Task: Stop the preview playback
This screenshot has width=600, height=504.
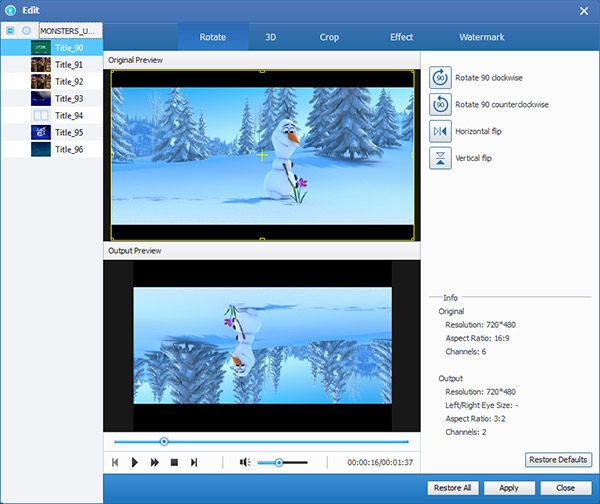Action: pos(174,462)
